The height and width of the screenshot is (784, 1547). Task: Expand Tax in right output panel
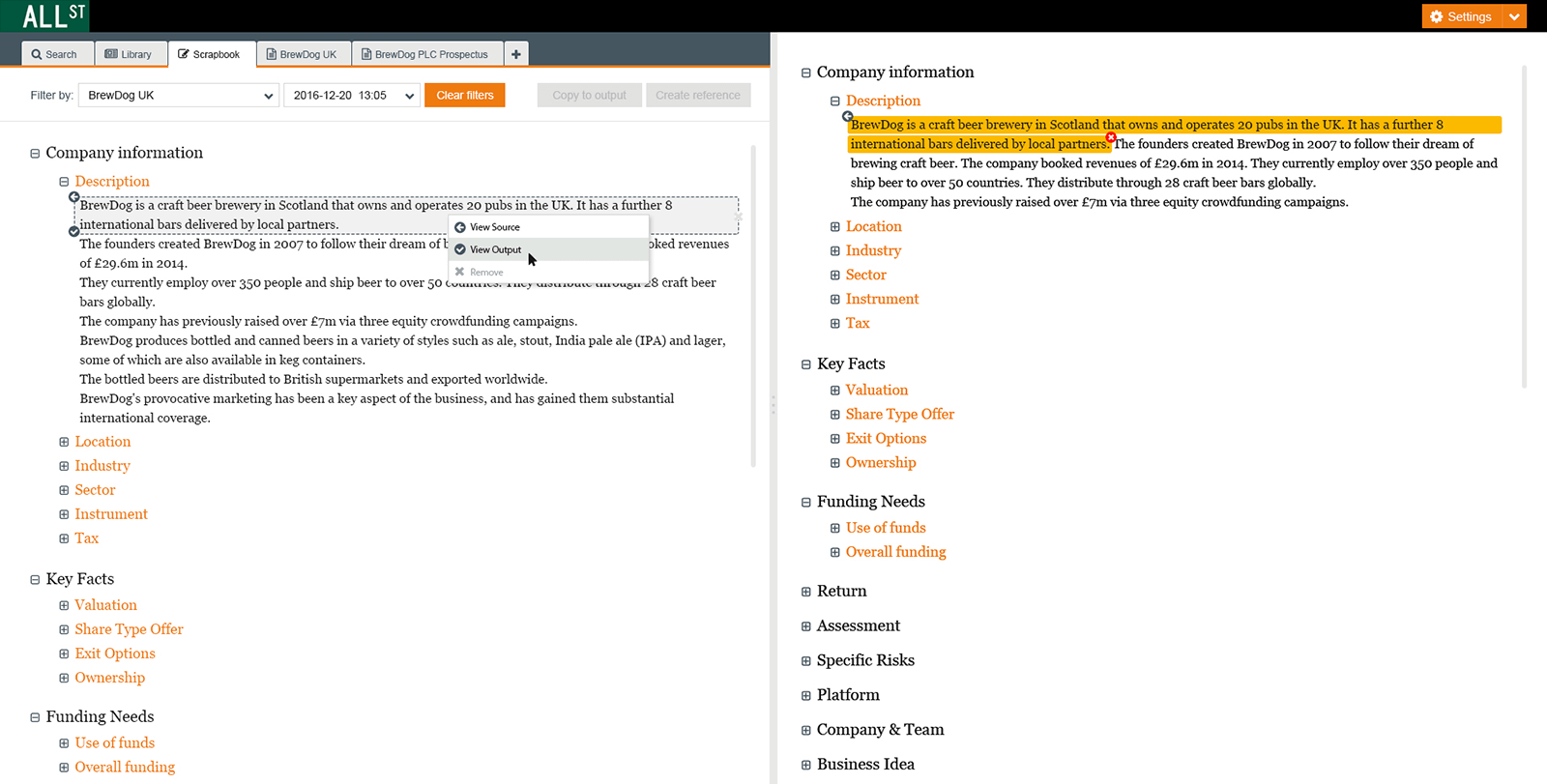834,323
